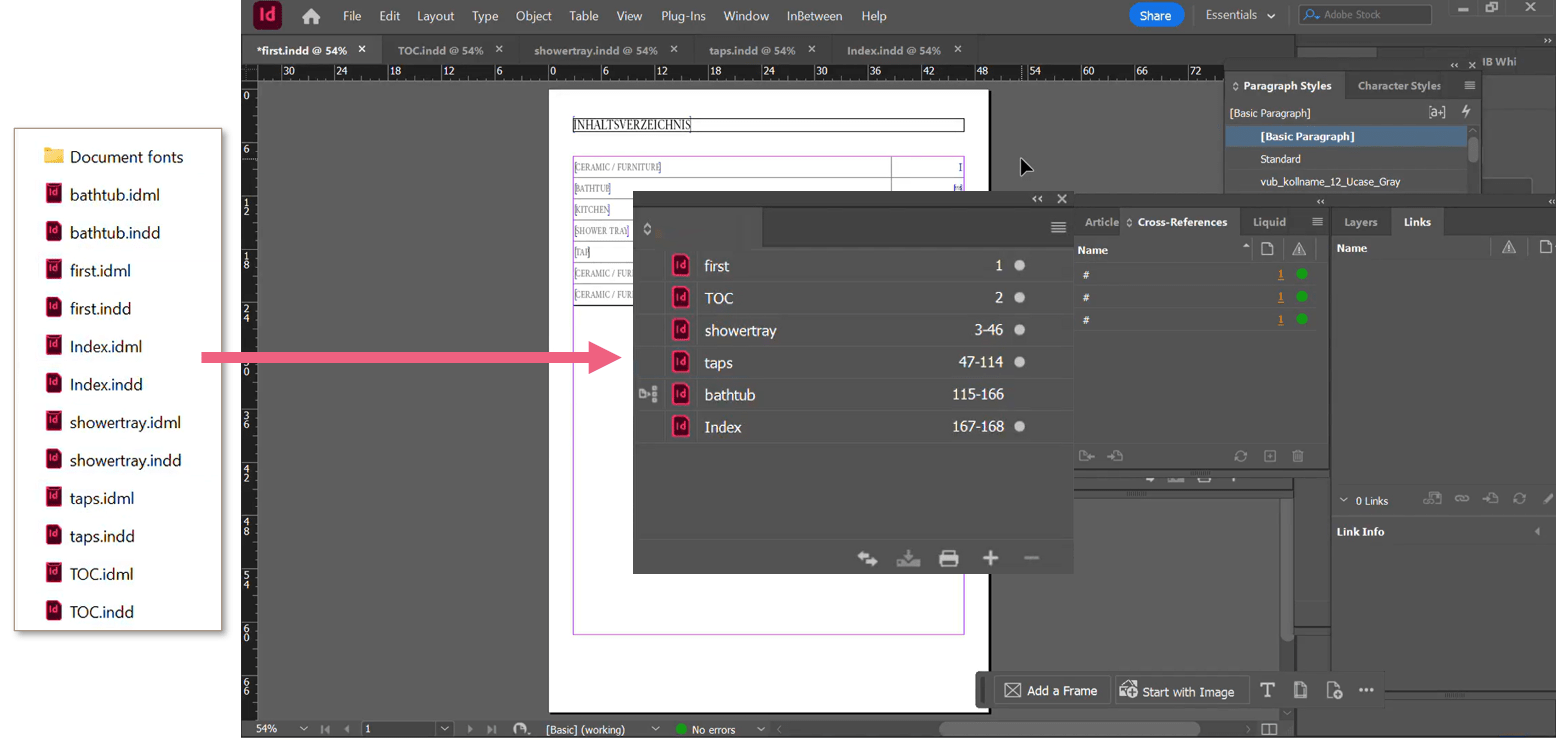Click the Add a Frame button

click(x=1051, y=690)
